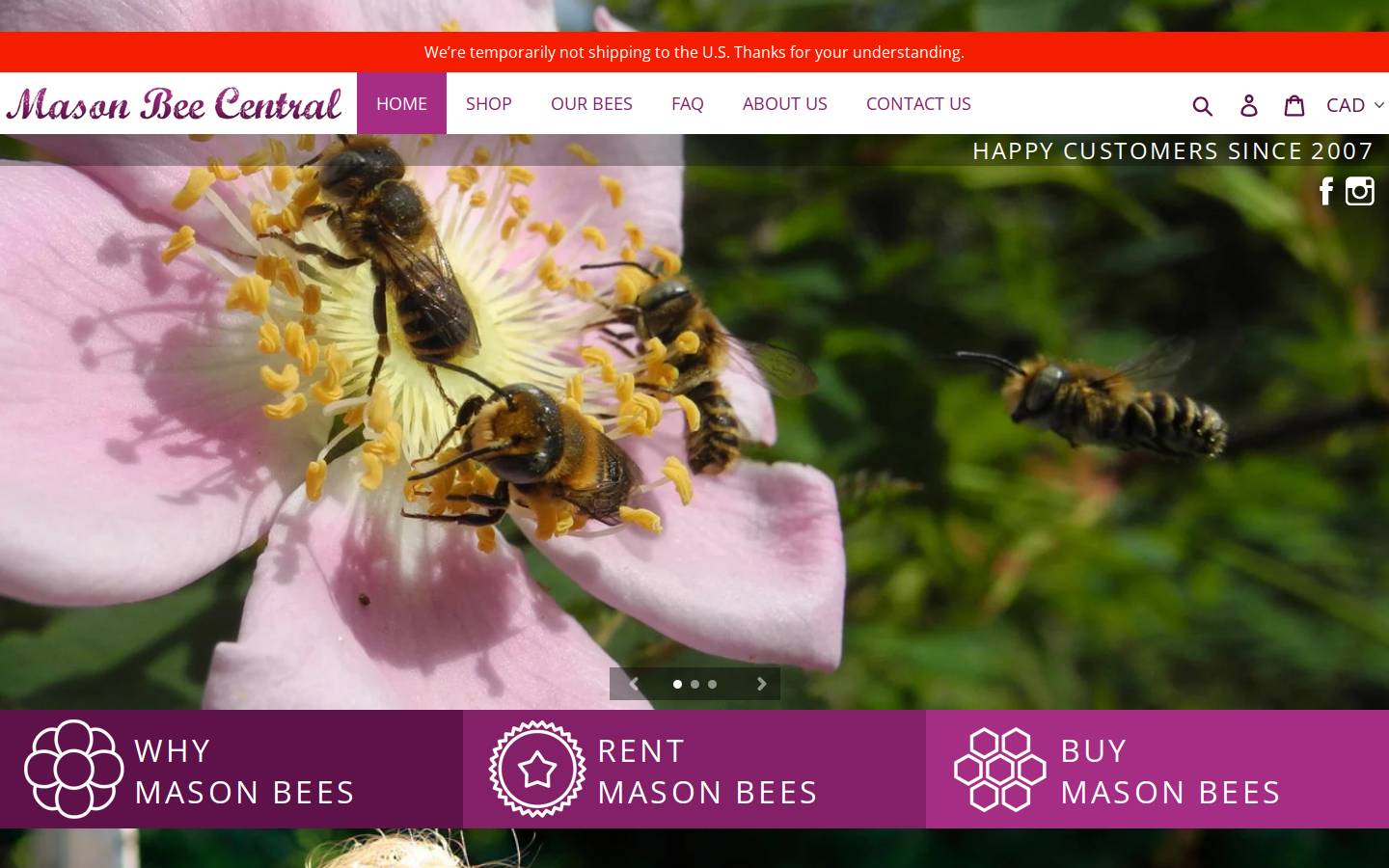1389x868 pixels.
Task: Click 'HAPPY CUSTOMERS SINCE 2007' text
Action: pyautogui.click(x=1173, y=150)
